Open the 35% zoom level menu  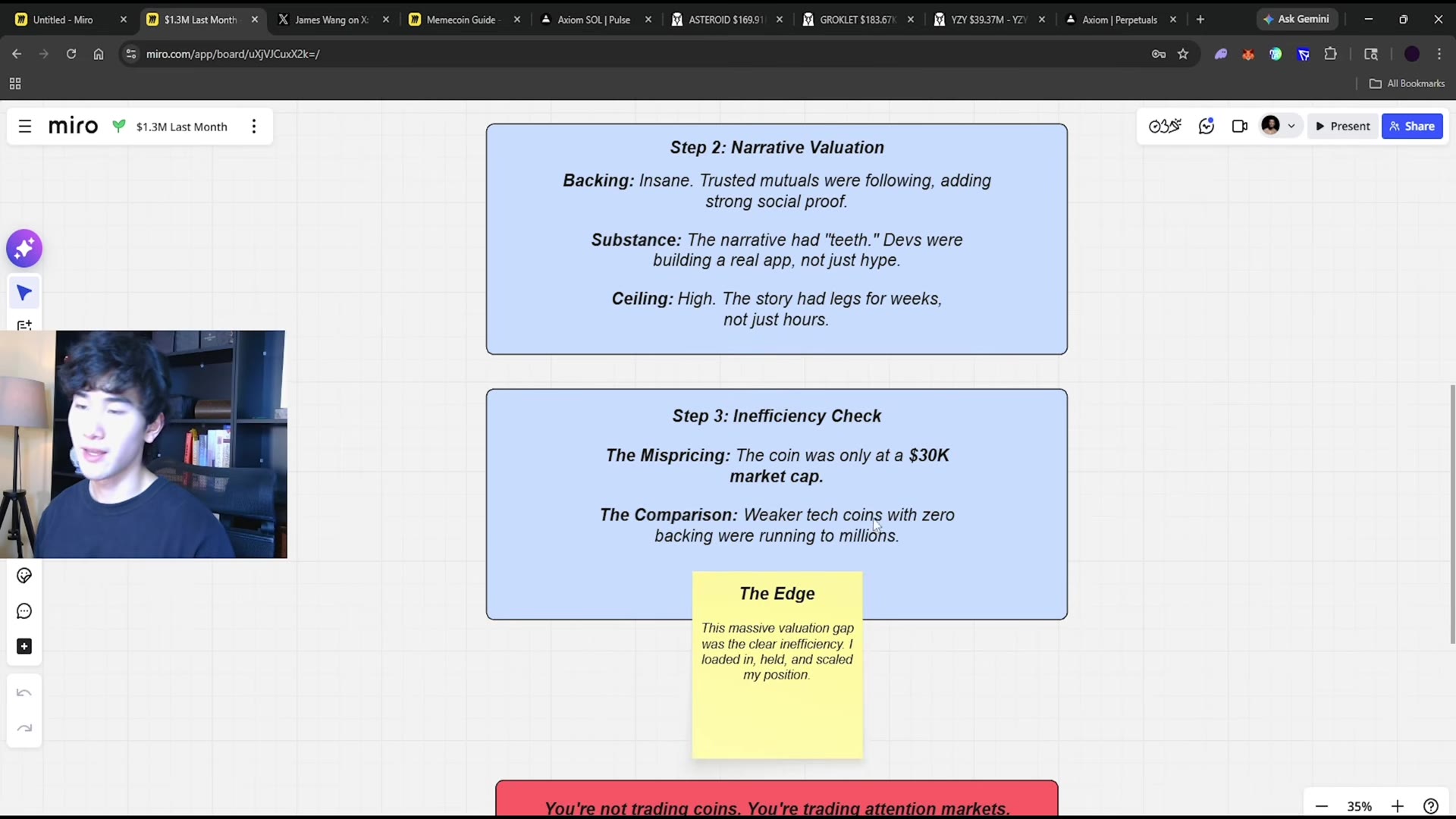[x=1359, y=806]
